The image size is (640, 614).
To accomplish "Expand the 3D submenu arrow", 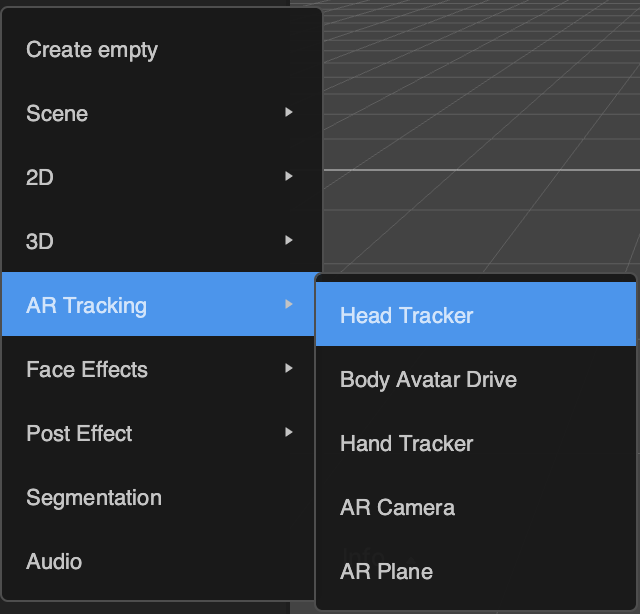I will coord(289,240).
